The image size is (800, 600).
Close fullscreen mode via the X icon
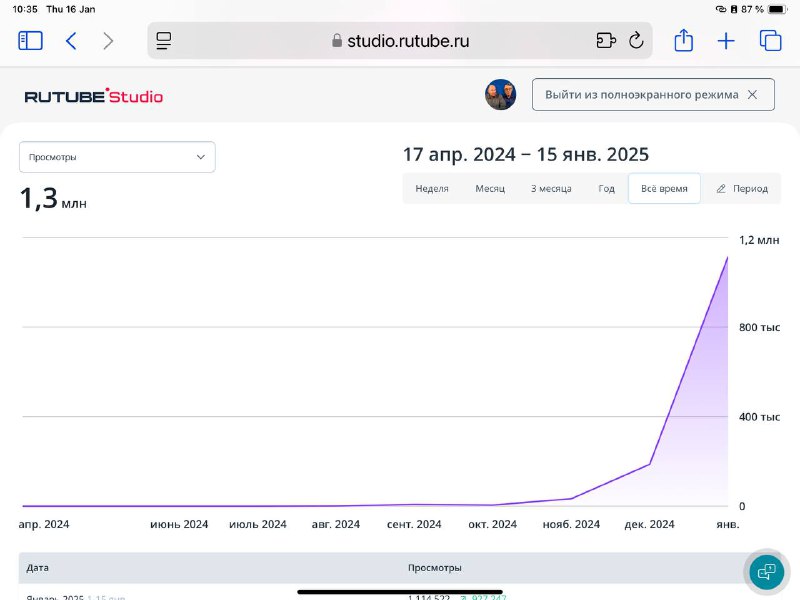tap(752, 94)
